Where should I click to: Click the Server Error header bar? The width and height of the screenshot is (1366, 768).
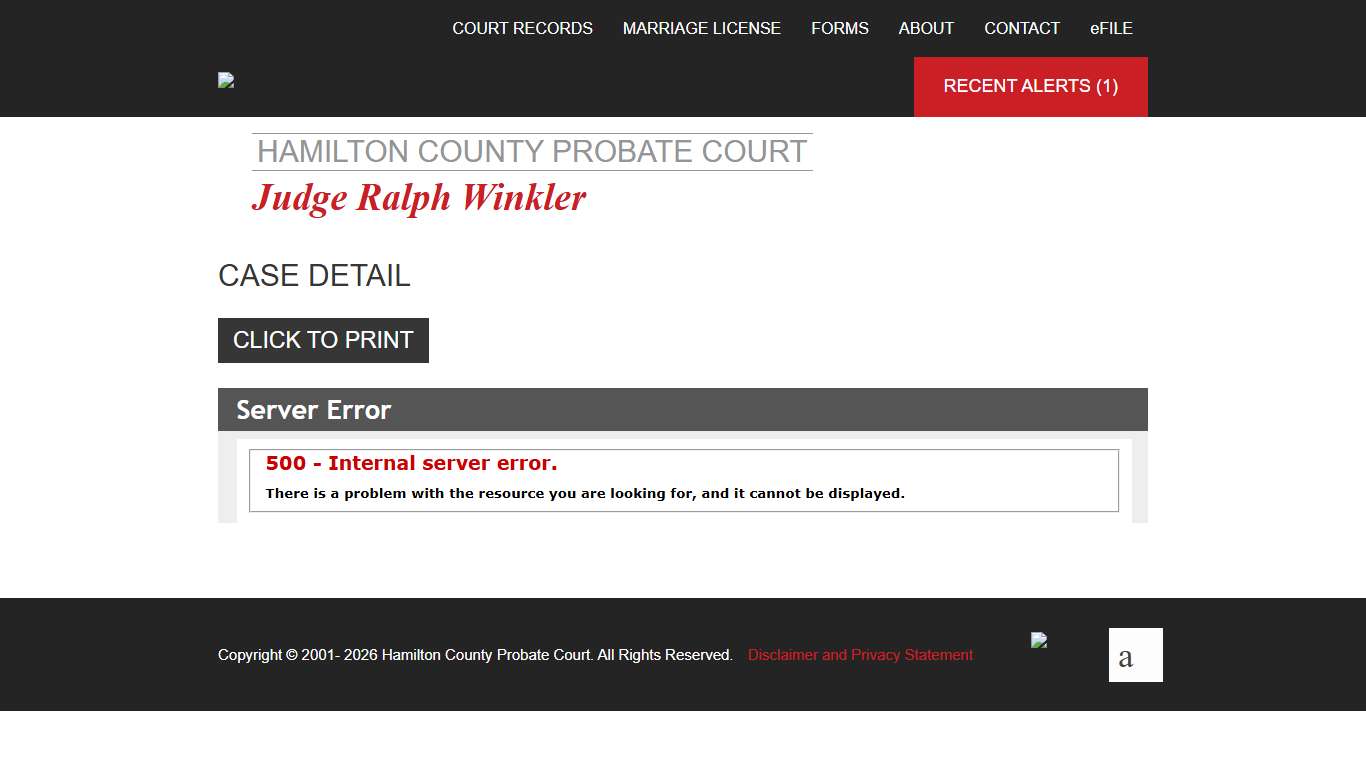[682, 410]
